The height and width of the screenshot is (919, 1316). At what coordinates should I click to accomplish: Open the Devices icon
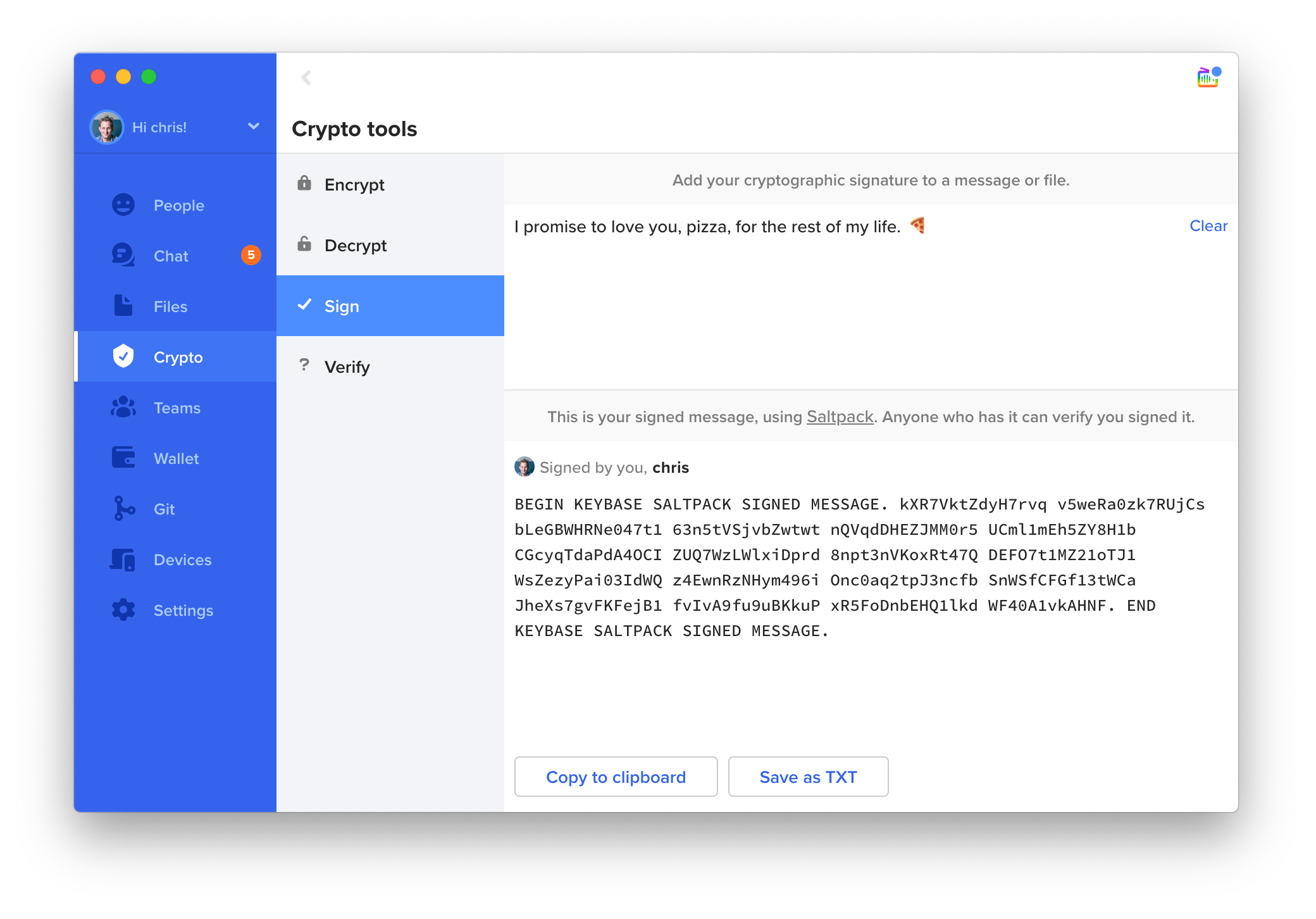123,560
